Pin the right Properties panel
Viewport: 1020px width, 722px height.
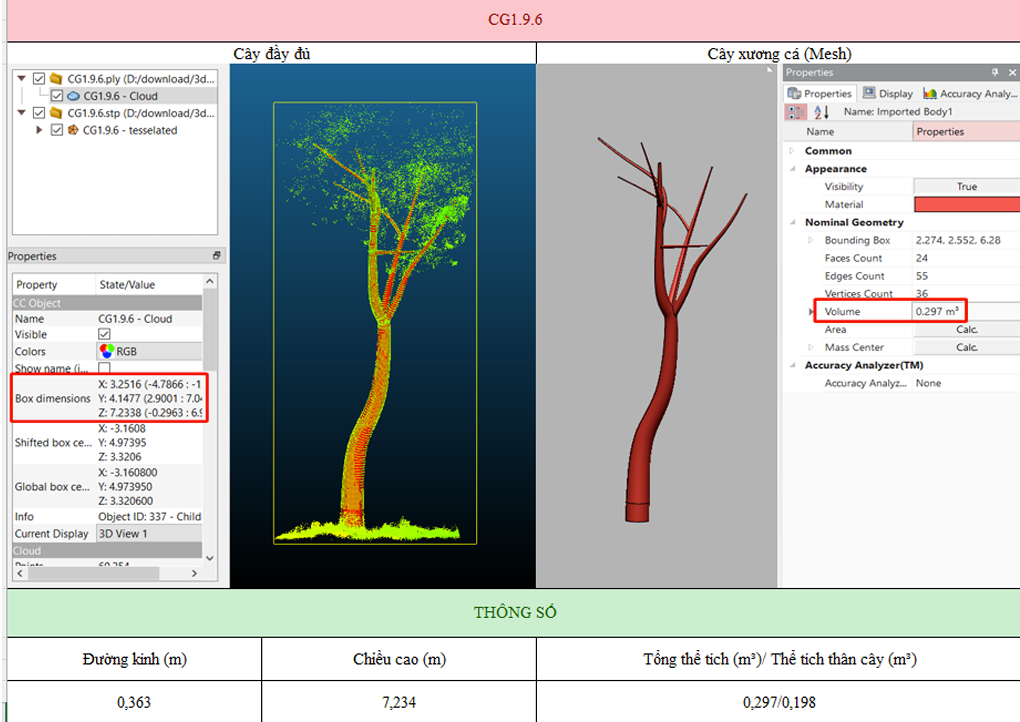pyautogui.click(x=995, y=73)
